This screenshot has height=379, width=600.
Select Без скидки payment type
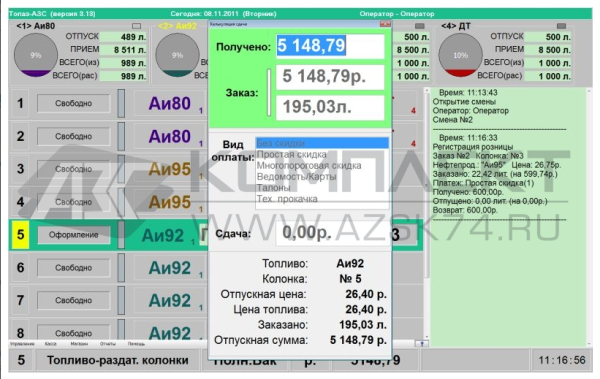click(x=322, y=143)
